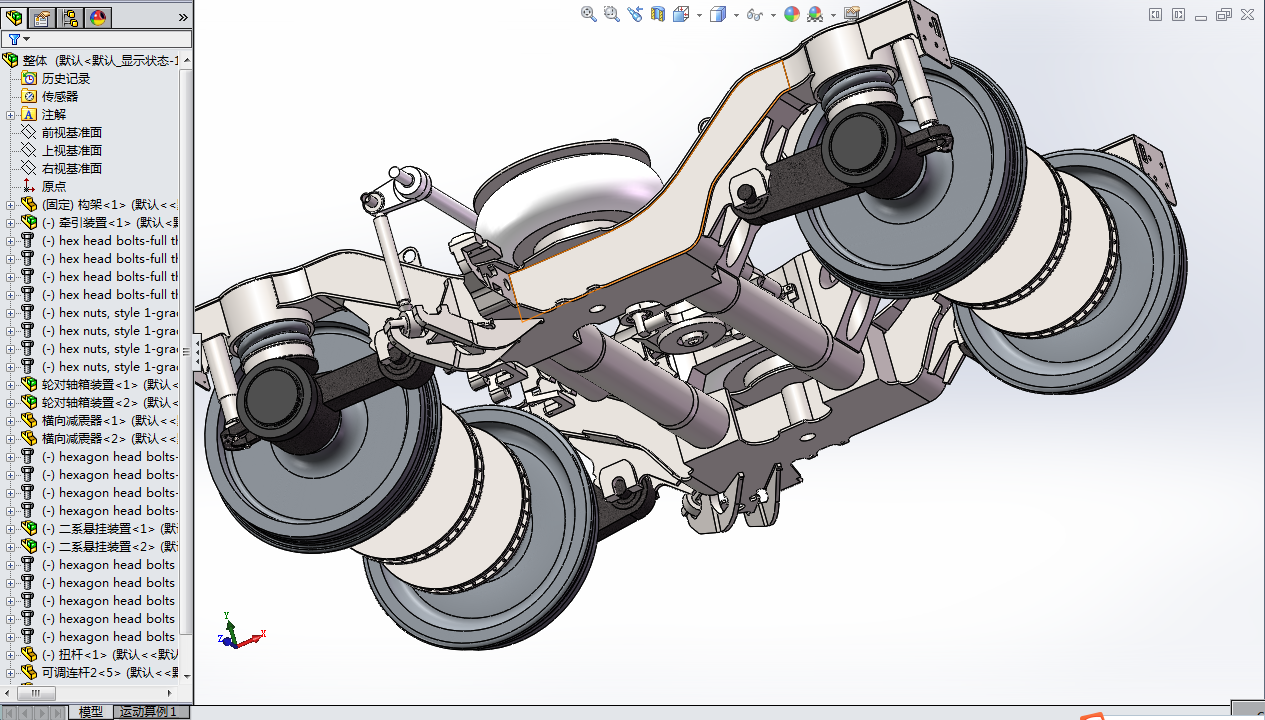Viewport: 1265px width, 720px height.
Task: Collapse the left panel via splitter handle
Action: click(197, 352)
